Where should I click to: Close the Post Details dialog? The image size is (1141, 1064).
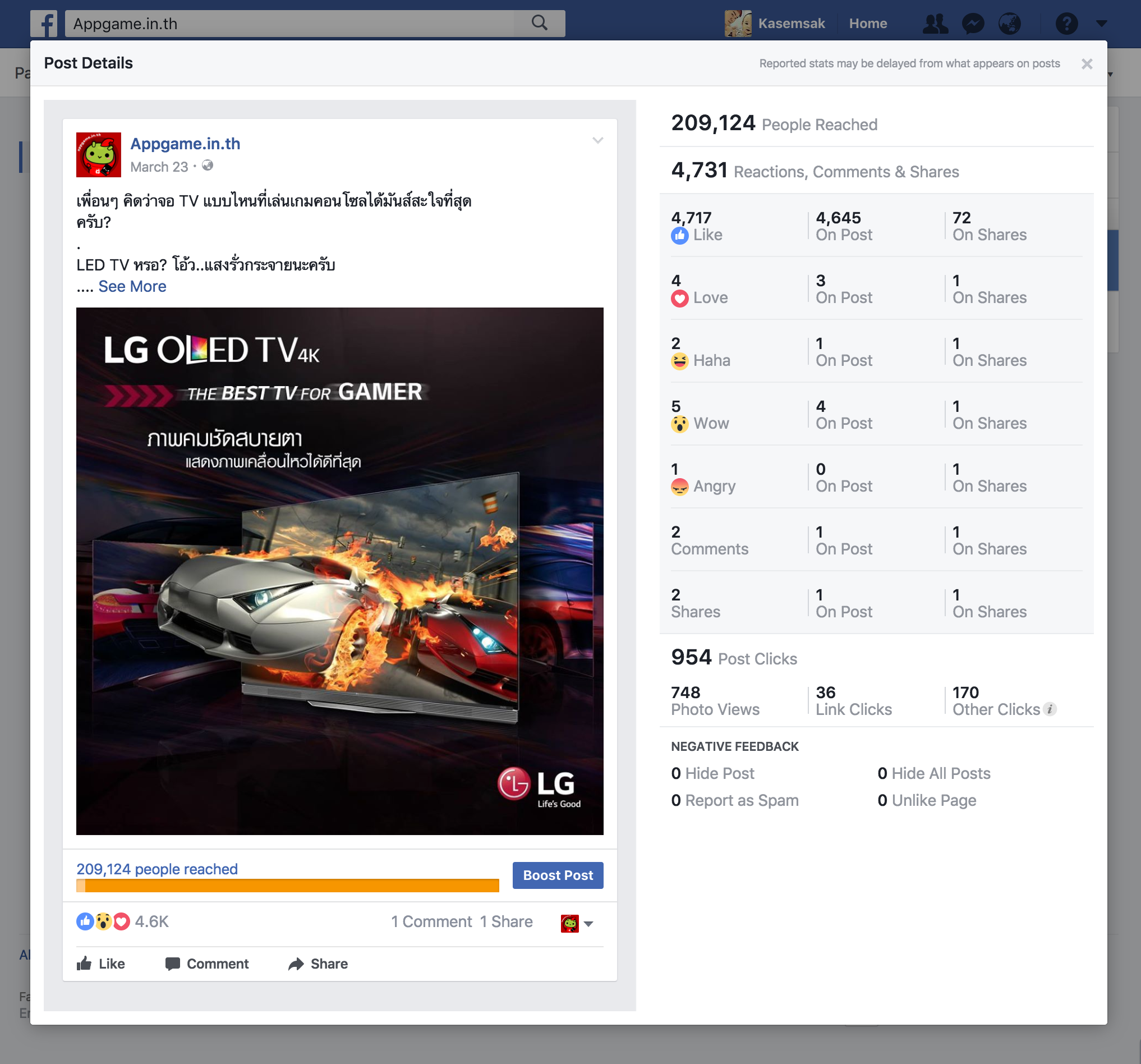1087,64
